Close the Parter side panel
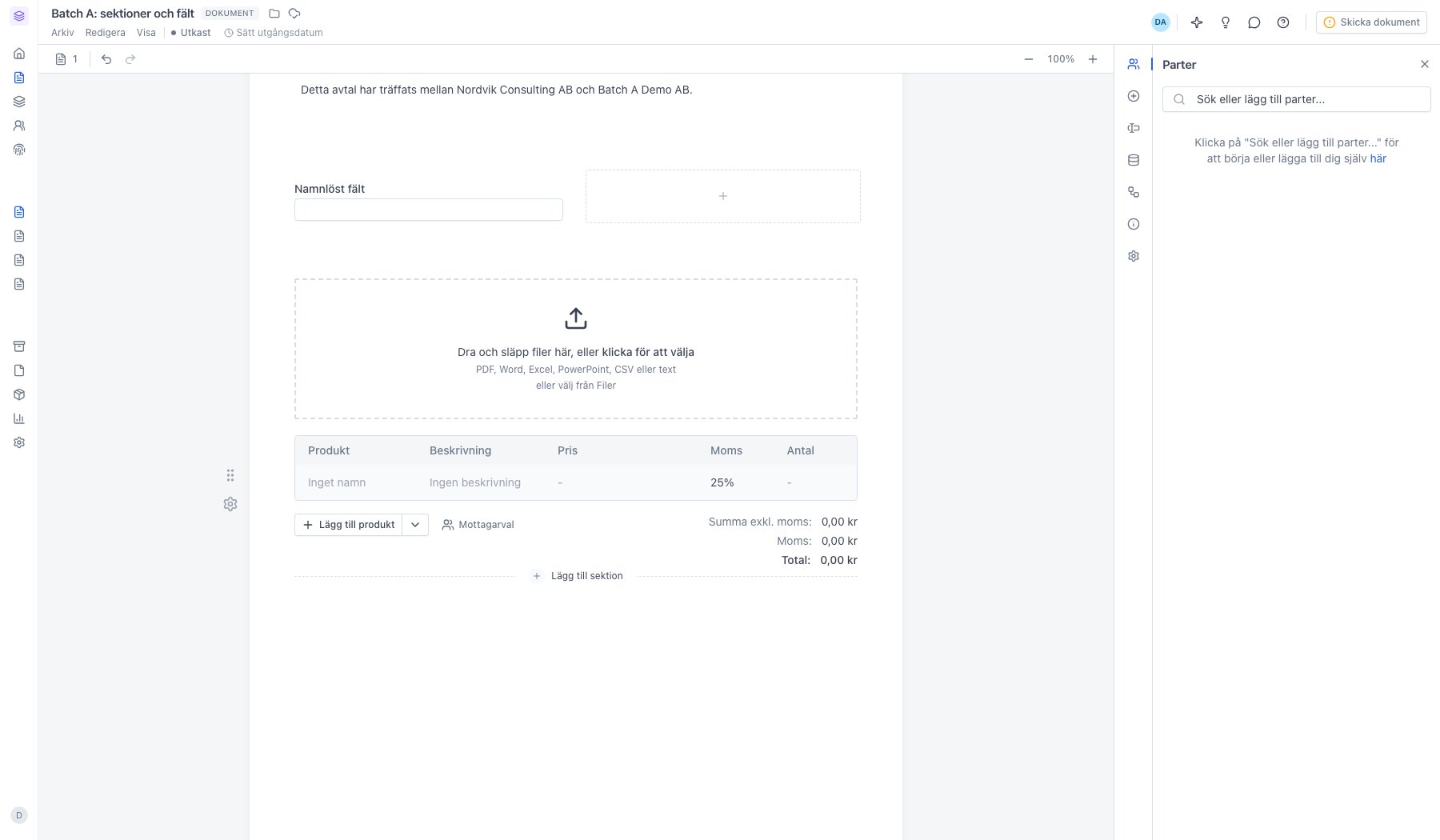The height and width of the screenshot is (840, 1440). 1424,64
